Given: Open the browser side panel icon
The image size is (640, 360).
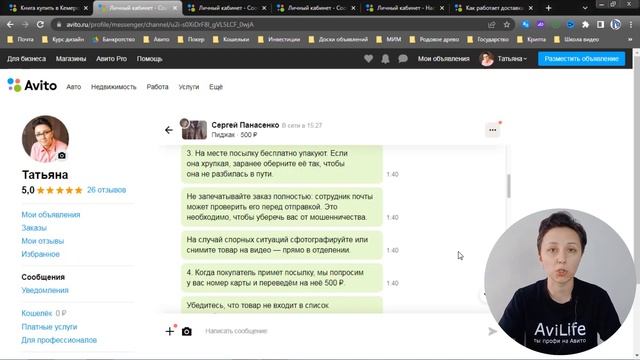Looking at the screenshot, I should tap(600, 24).
